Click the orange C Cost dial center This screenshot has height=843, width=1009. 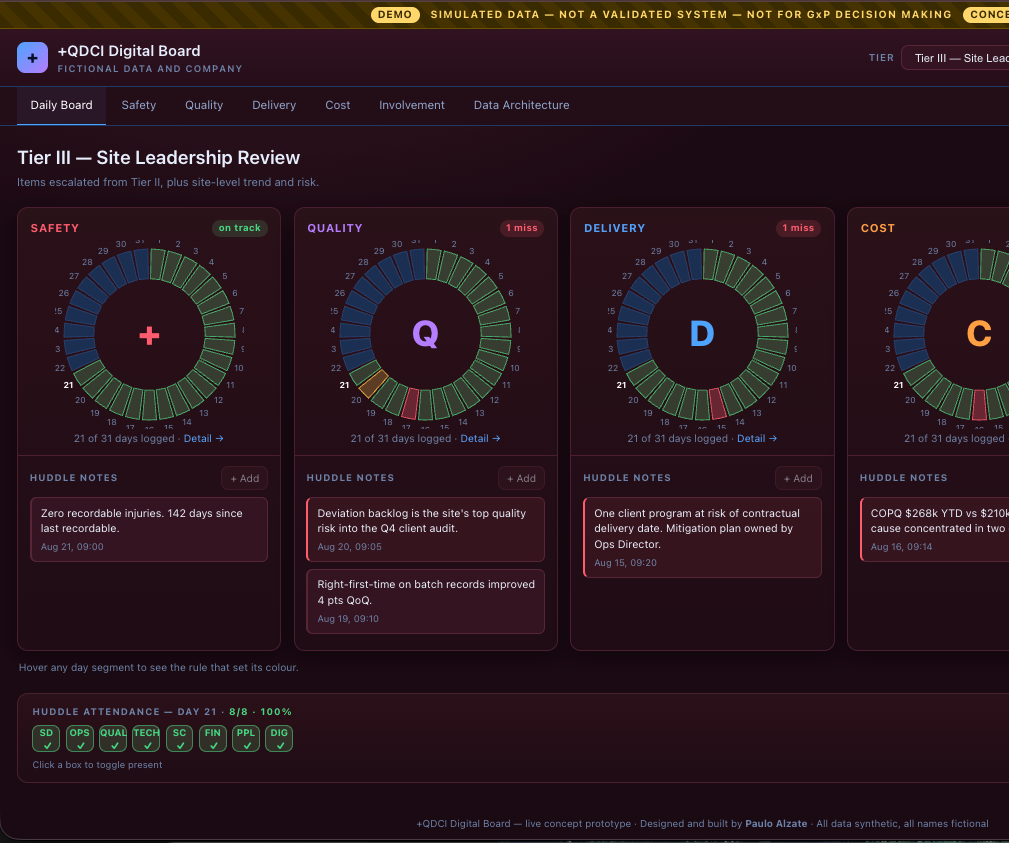coord(979,334)
